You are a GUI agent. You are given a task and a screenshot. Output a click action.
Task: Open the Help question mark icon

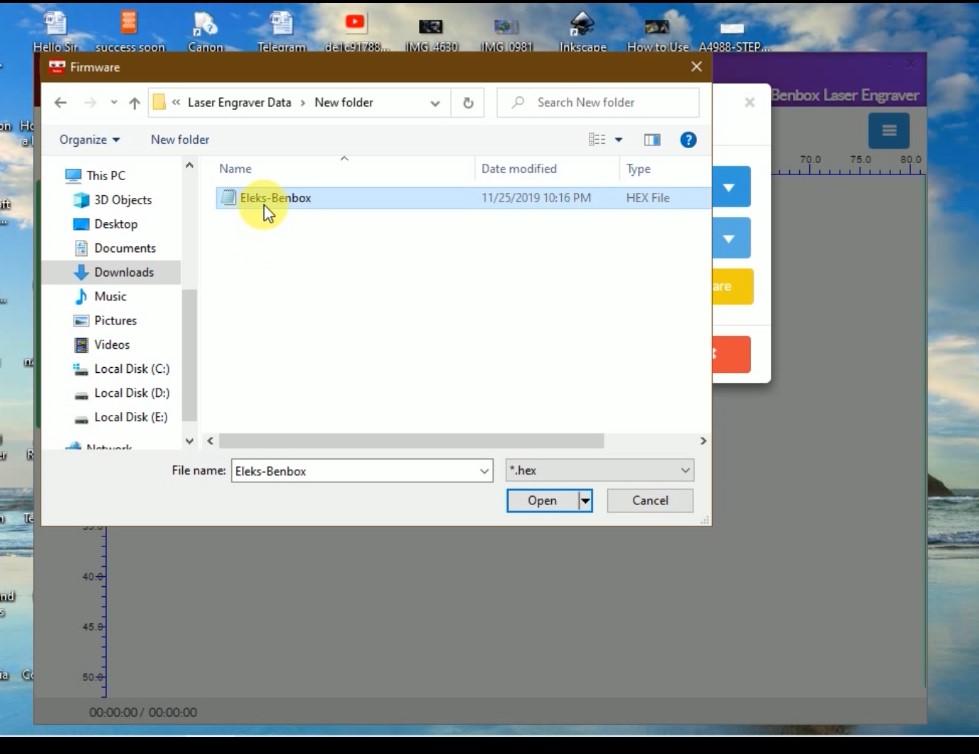point(688,140)
